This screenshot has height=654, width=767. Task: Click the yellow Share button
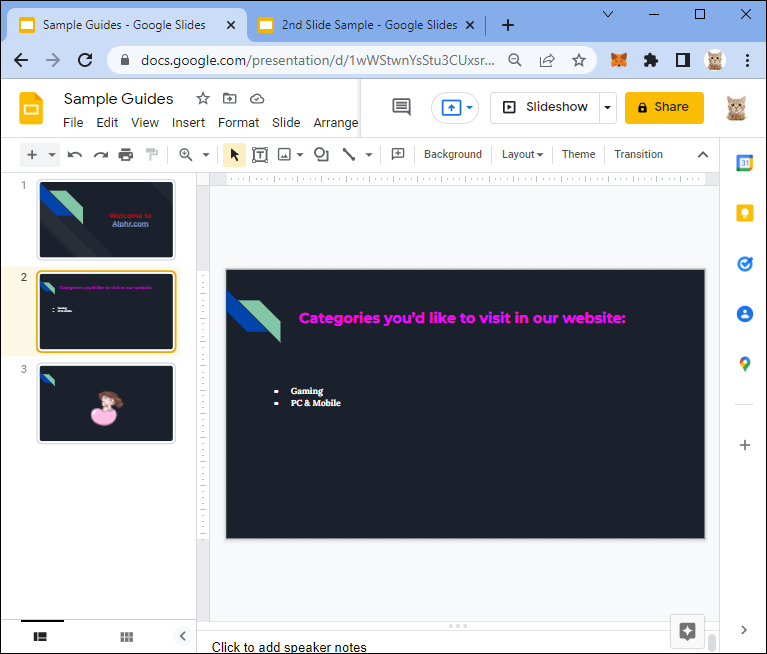(664, 108)
